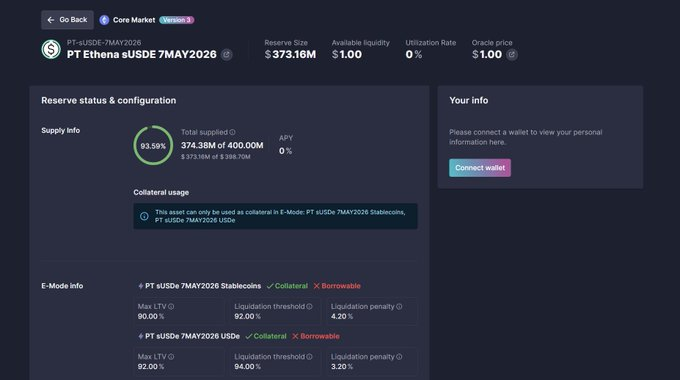
Task: Click the APY 0% value
Action: point(285,151)
